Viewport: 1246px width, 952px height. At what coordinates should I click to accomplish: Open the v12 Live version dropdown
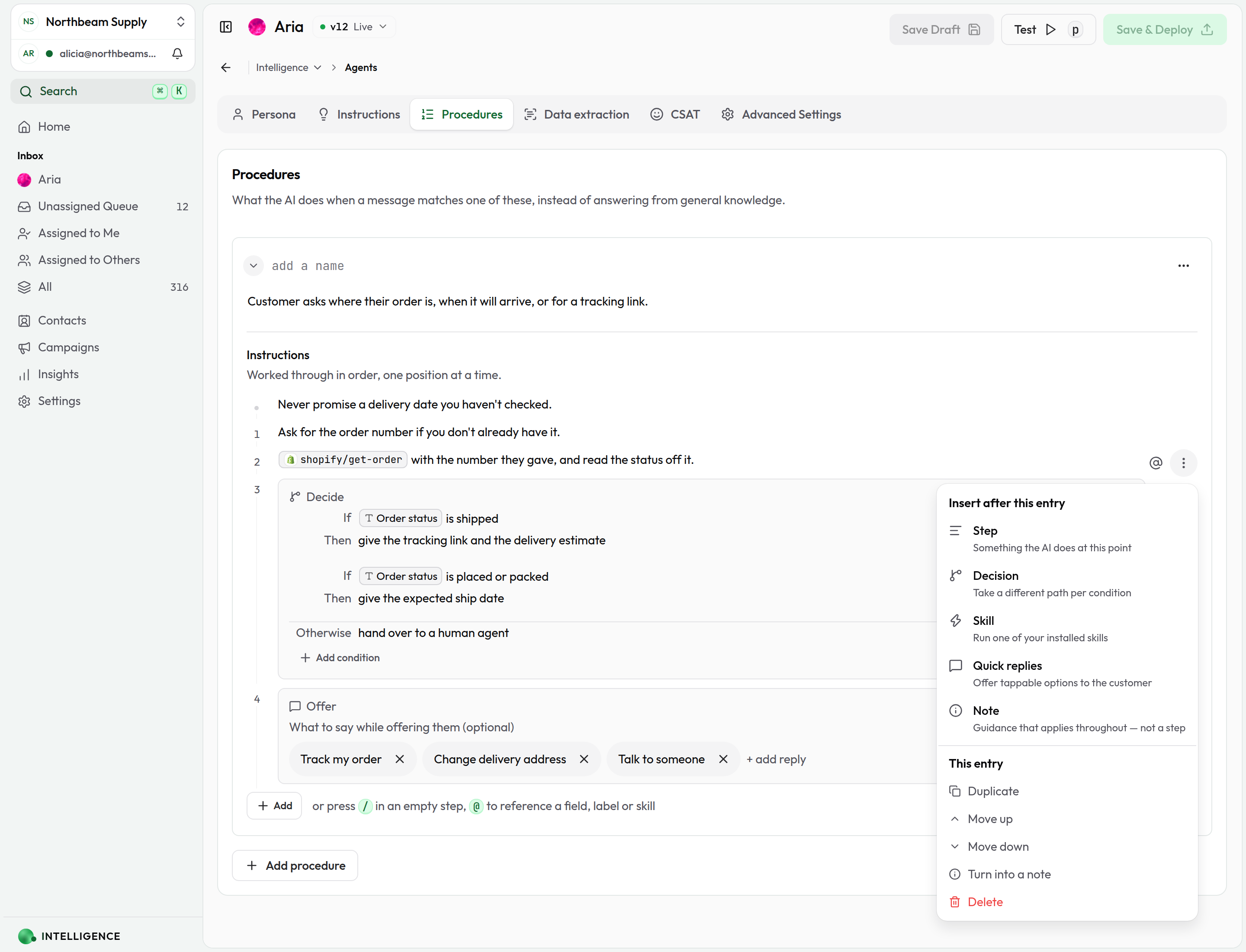(x=353, y=27)
